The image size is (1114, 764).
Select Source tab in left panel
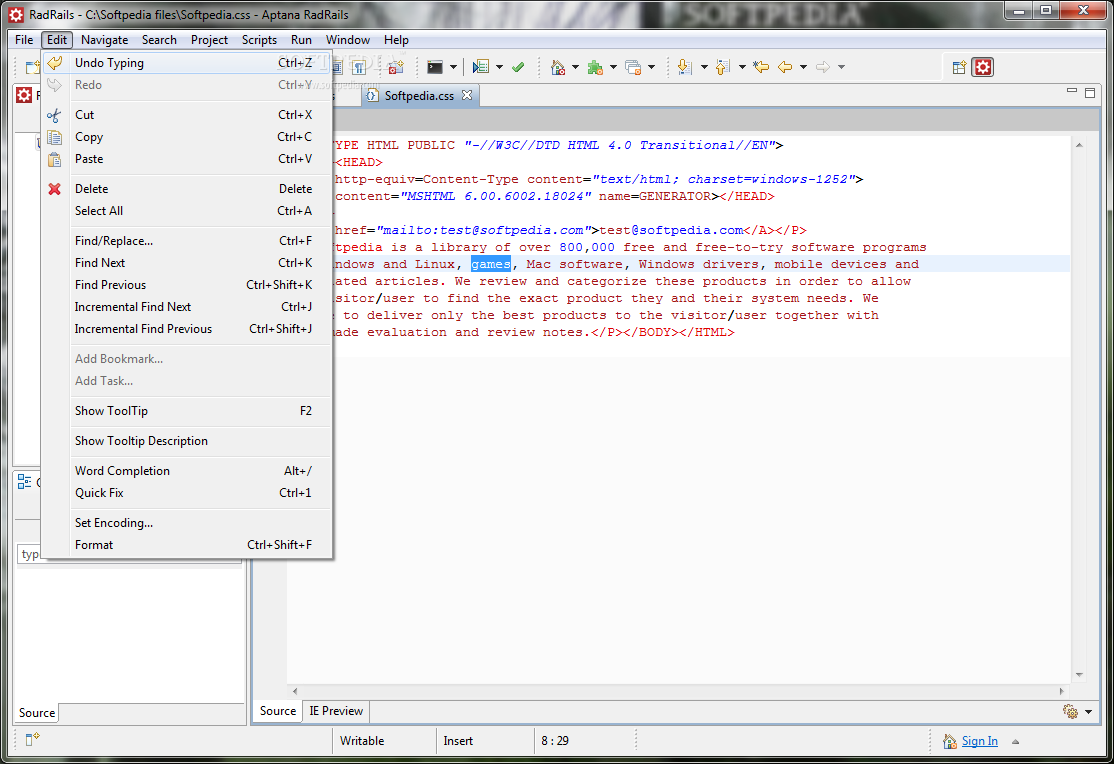(x=37, y=713)
